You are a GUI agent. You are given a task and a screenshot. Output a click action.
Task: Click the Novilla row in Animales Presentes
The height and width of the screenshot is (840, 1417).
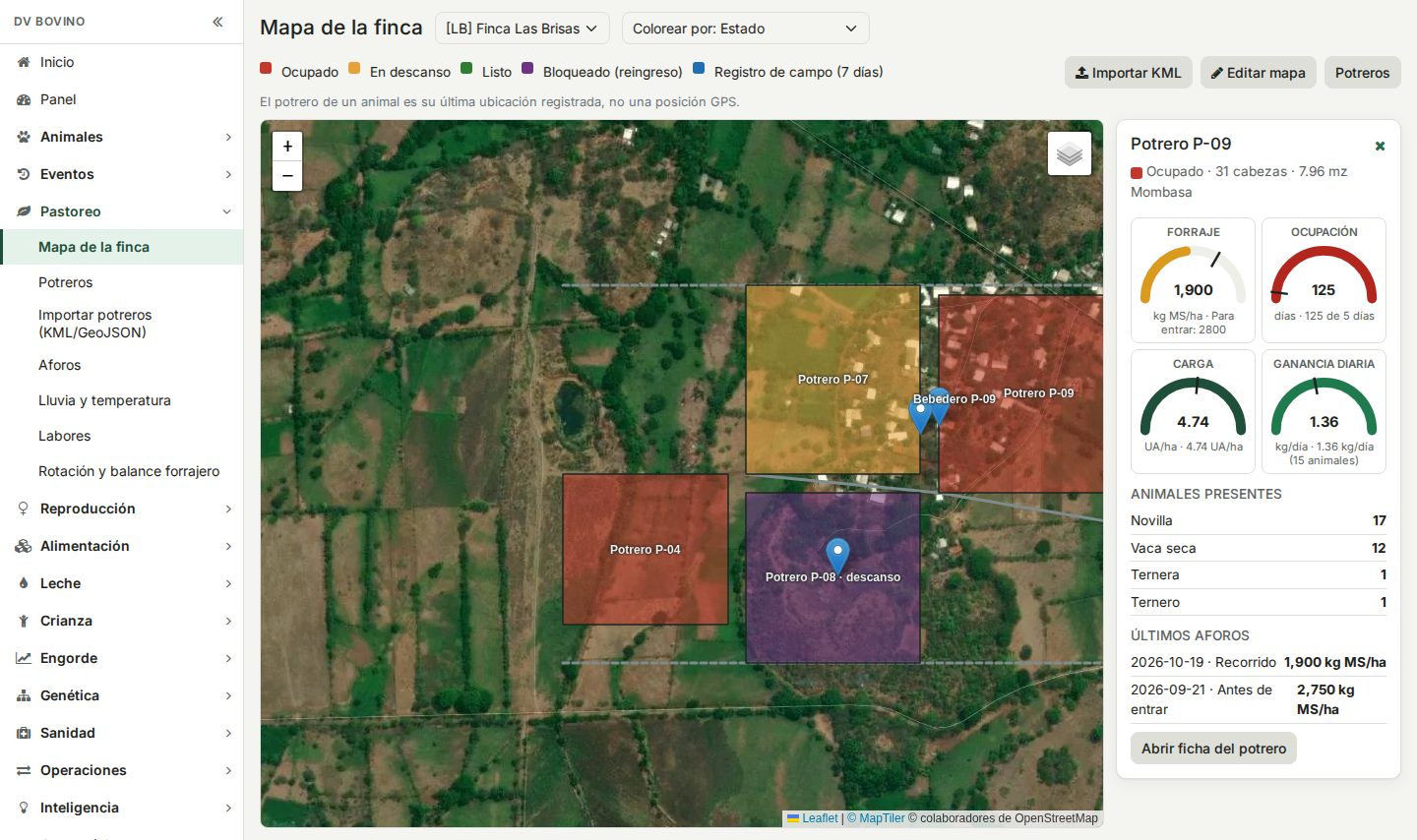click(x=1259, y=521)
